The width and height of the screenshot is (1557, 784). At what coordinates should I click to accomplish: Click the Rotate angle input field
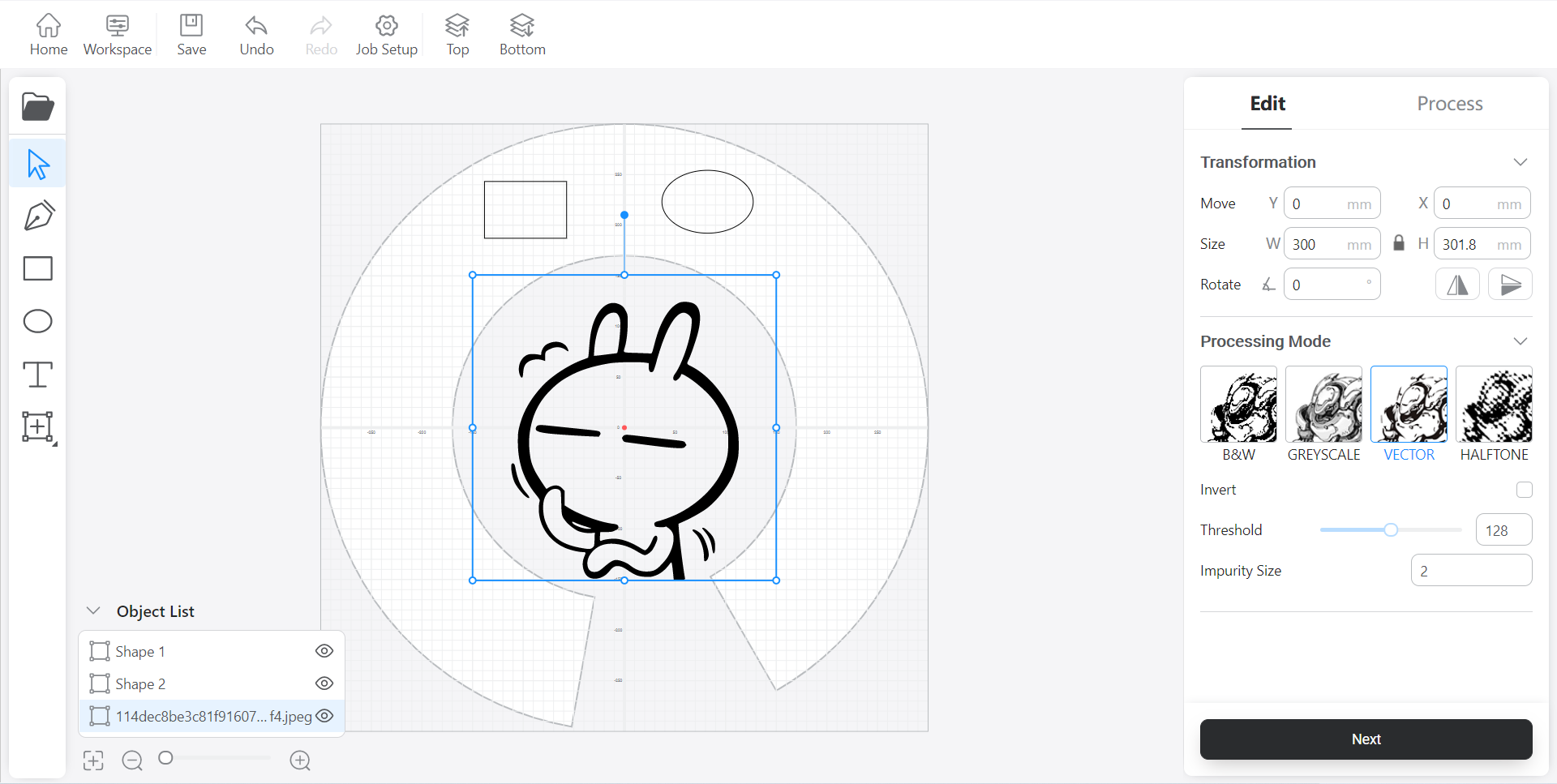1332,285
